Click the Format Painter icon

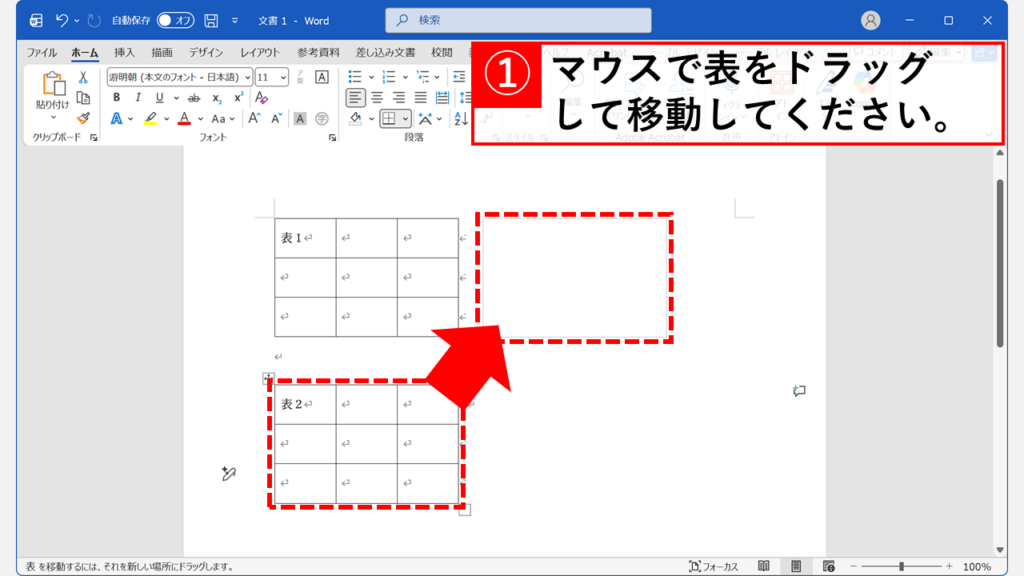coord(84,120)
